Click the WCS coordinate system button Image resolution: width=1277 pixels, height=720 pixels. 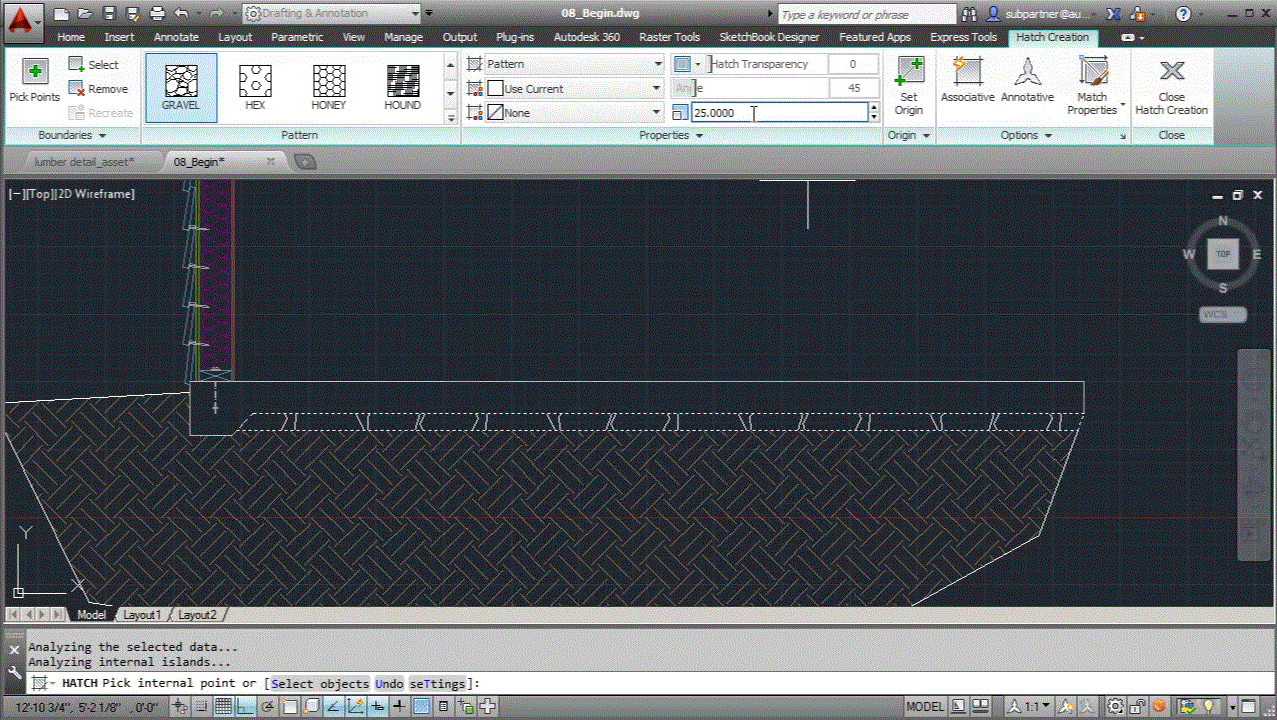1223,314
